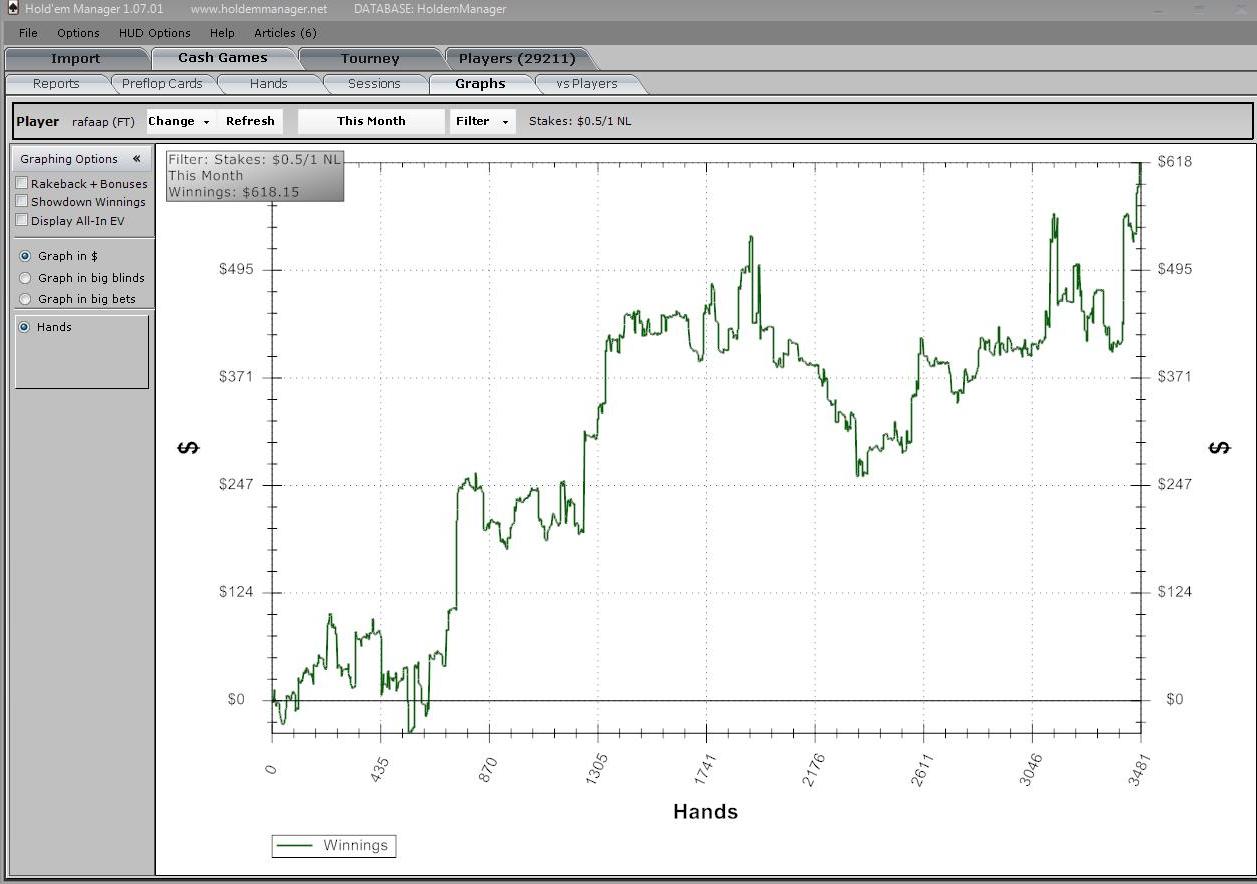
Task: Open the Players (29211) tab
Action: 517,58
